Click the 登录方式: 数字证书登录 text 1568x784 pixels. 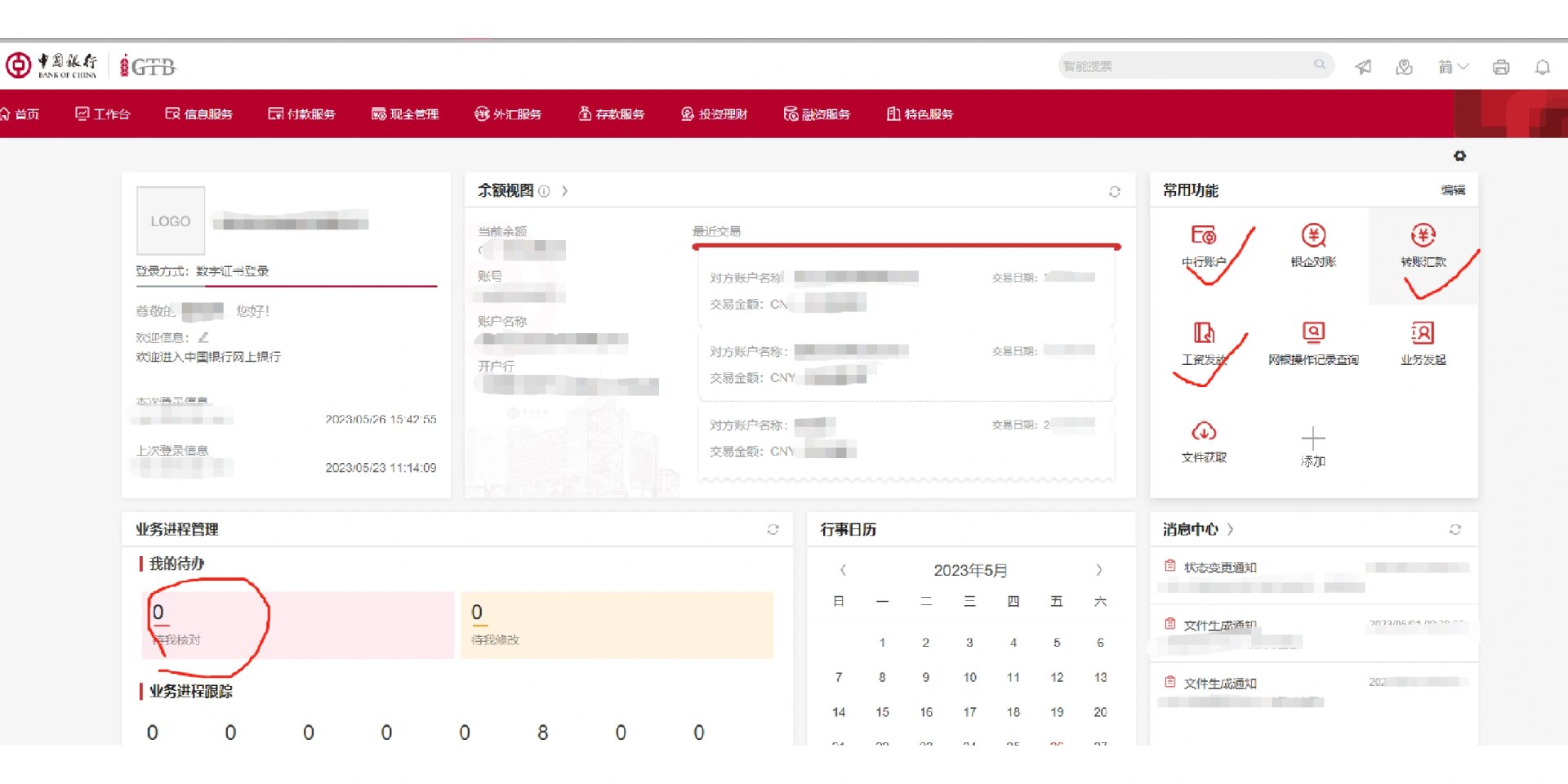pos(202,271)
